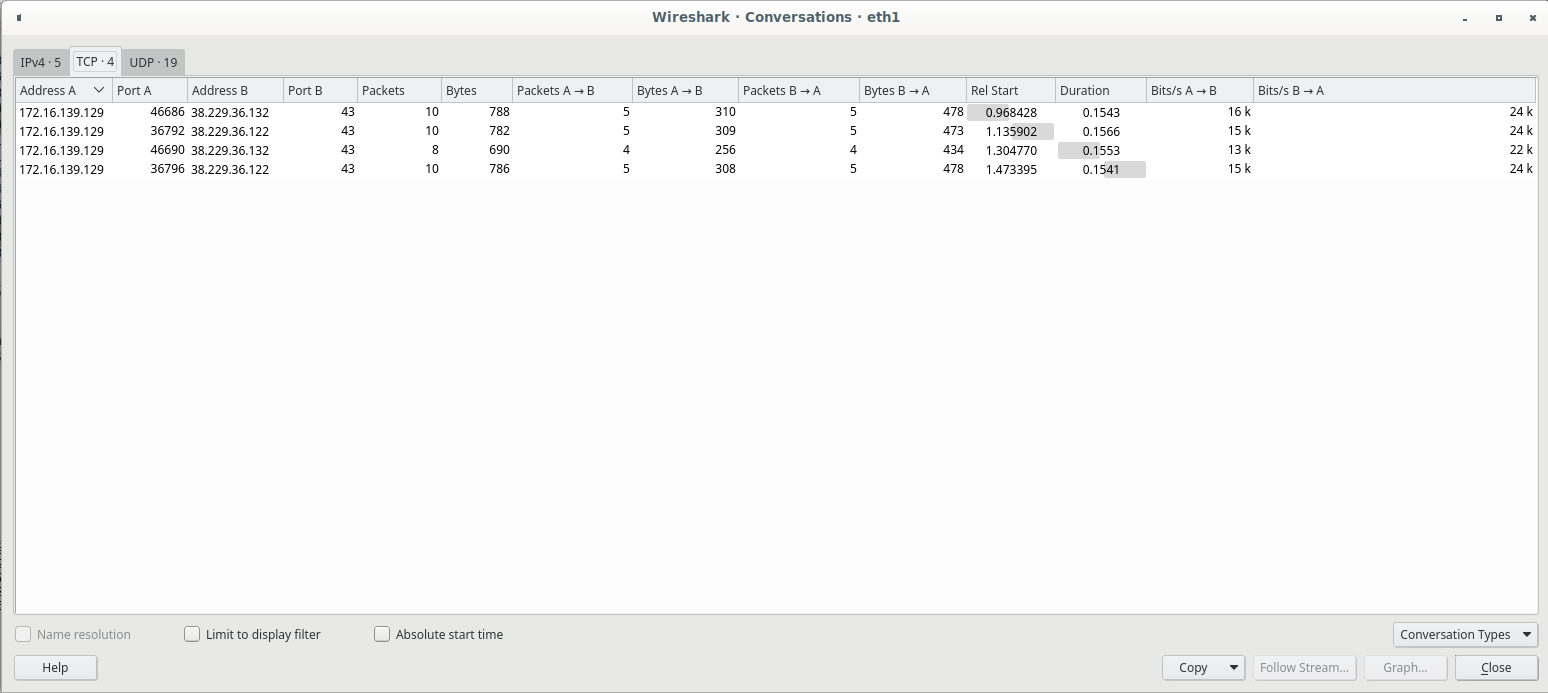The image size is (1548, 693).
Task: Click Packets value 8
Action: 435,150
